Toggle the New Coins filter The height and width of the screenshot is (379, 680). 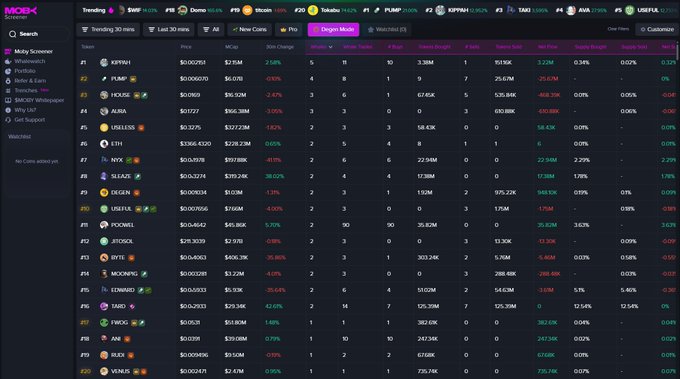point(249,29)
